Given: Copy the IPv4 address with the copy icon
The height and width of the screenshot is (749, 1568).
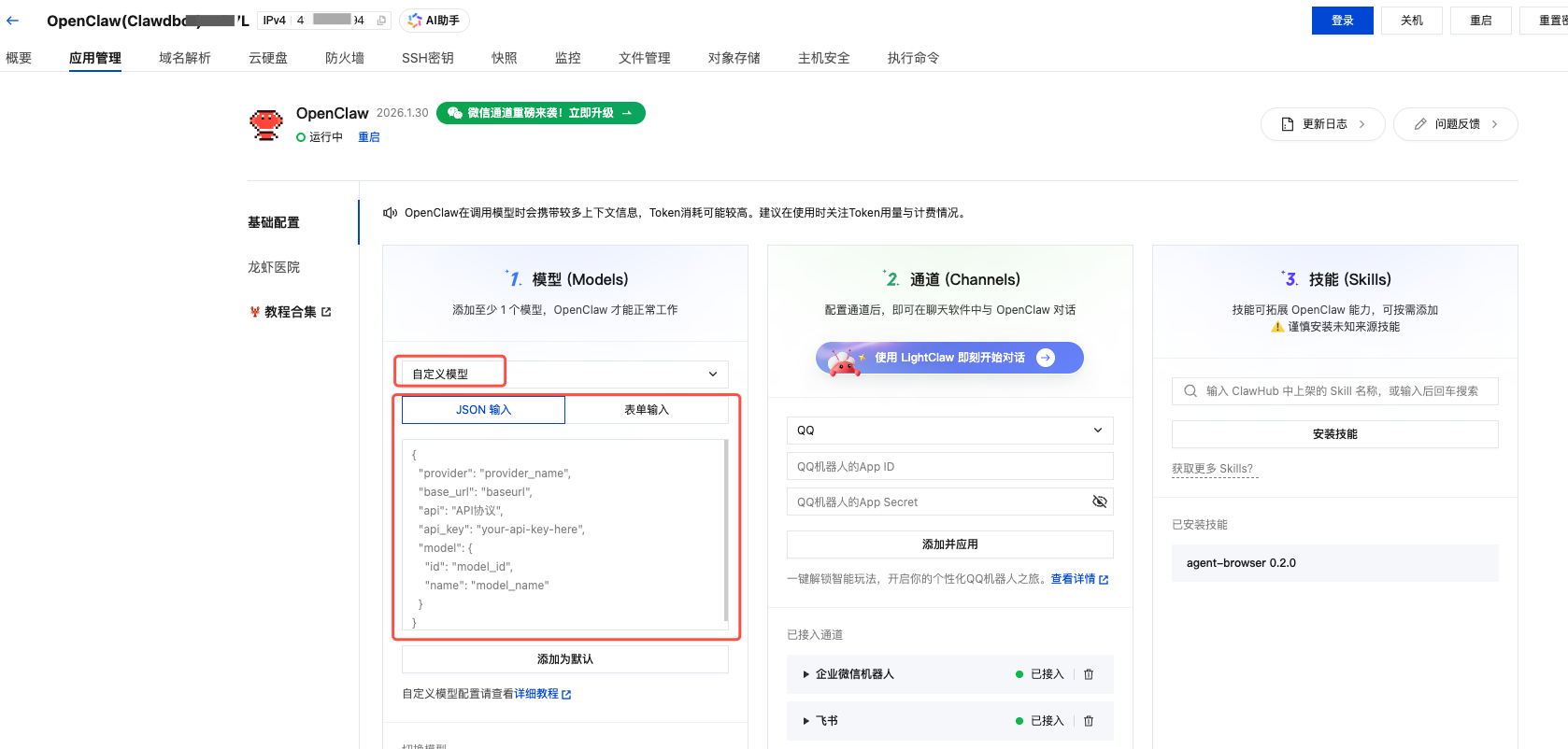Looking at the screenshot, I should point(381,21).
